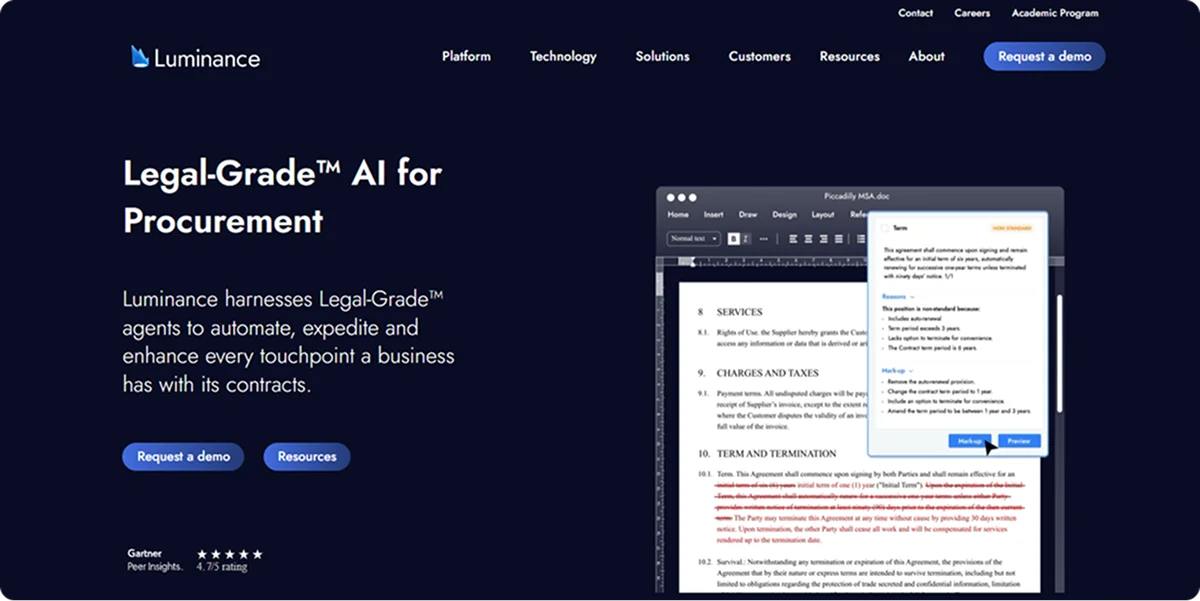
Task: Click the 4.7/5 rating text
Action: click(221, 567)
